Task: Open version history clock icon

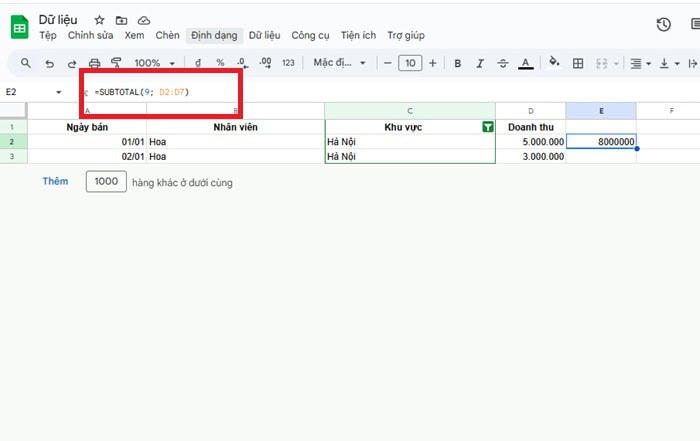Action: click(x=663, y=25)
